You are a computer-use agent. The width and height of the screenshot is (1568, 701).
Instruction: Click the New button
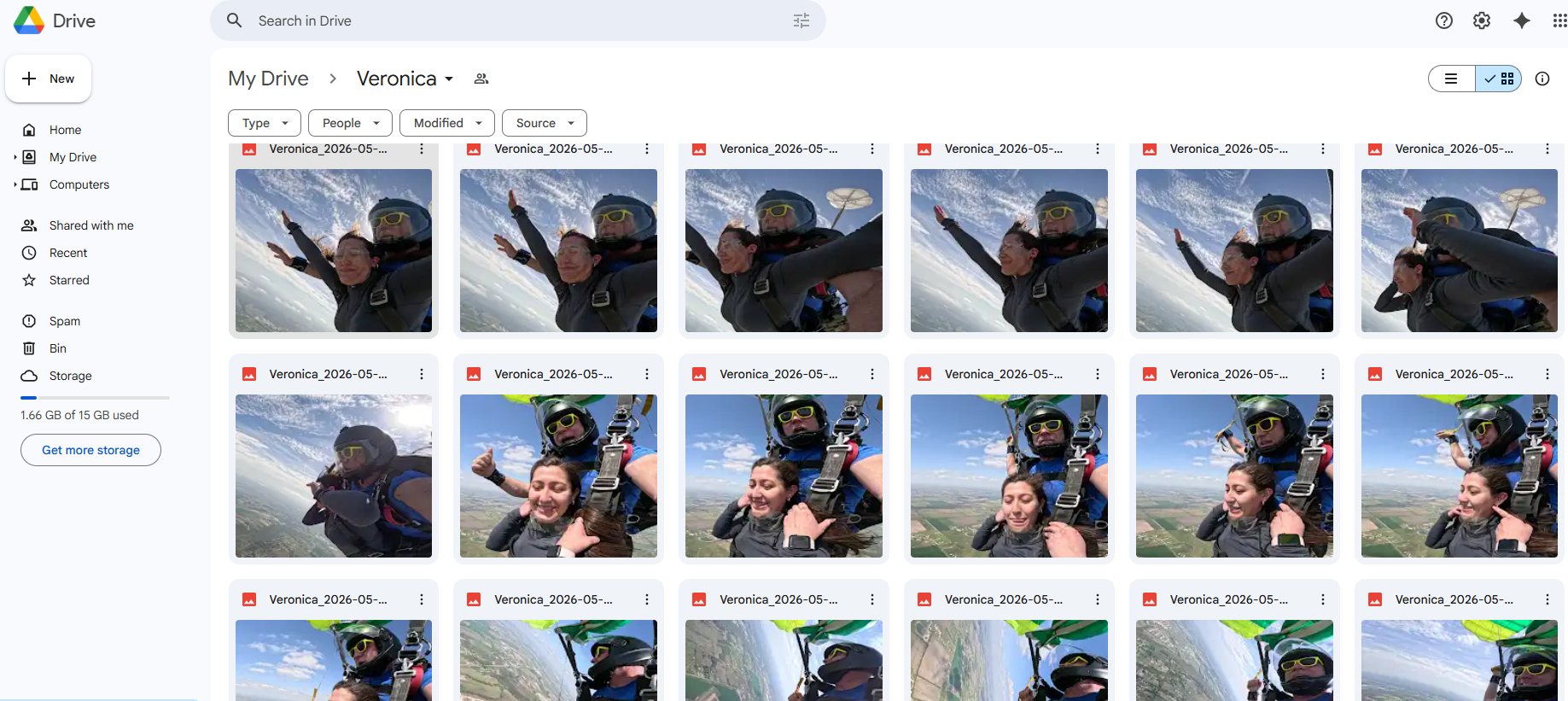(x=49, y=79)
